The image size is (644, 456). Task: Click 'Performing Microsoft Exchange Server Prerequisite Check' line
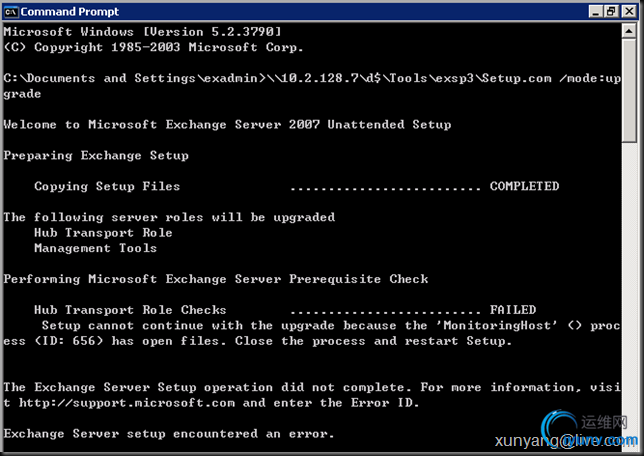tap(216, 279)
